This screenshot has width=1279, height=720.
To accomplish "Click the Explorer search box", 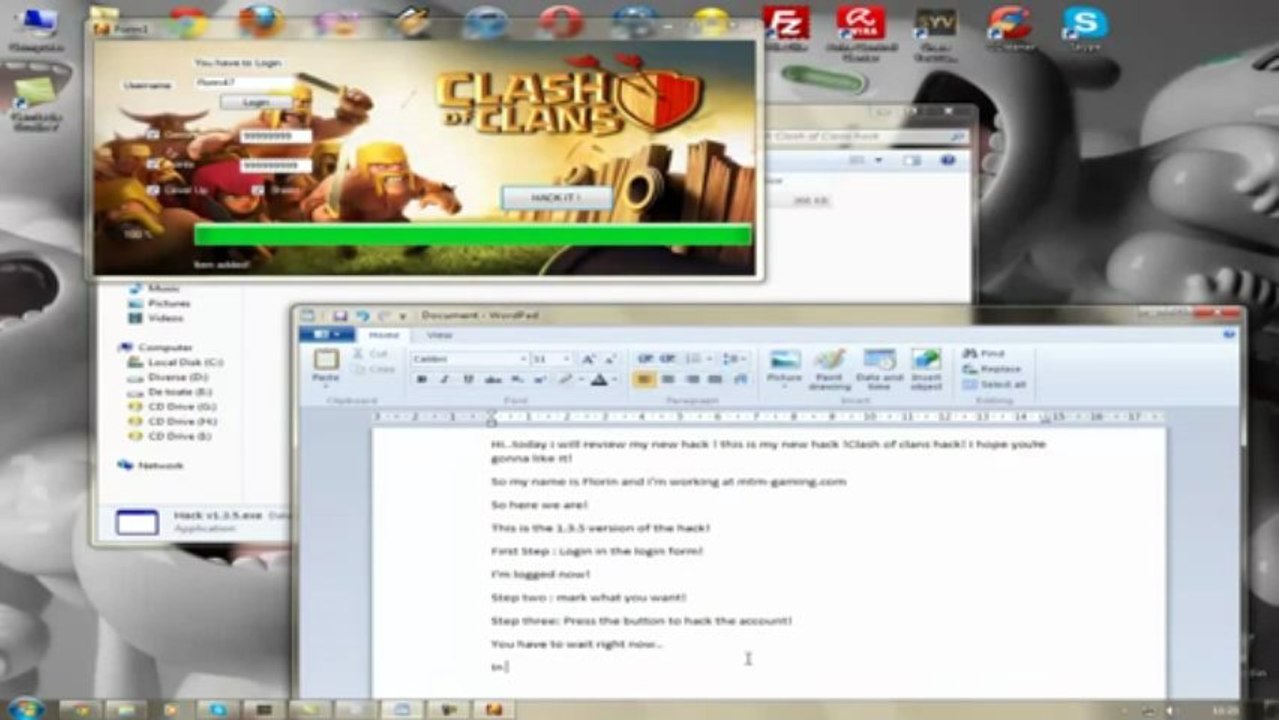I will 868,136.
